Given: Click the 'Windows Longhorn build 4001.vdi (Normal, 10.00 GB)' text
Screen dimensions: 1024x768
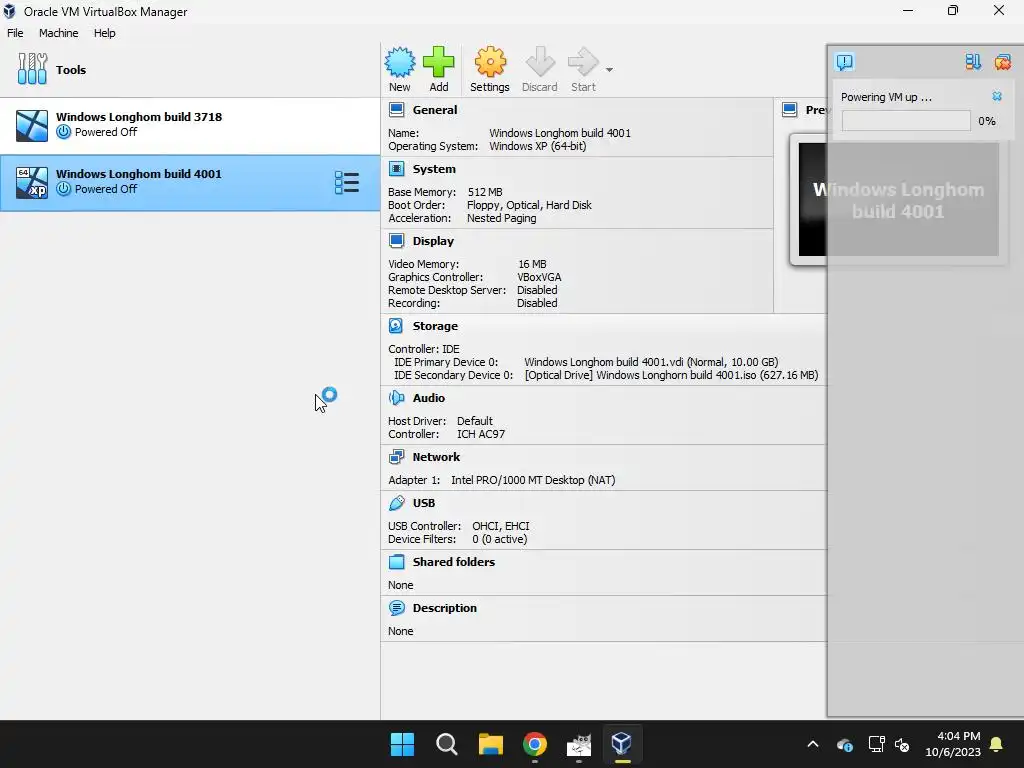Looking at the screenshot, I should pos(651,362).
